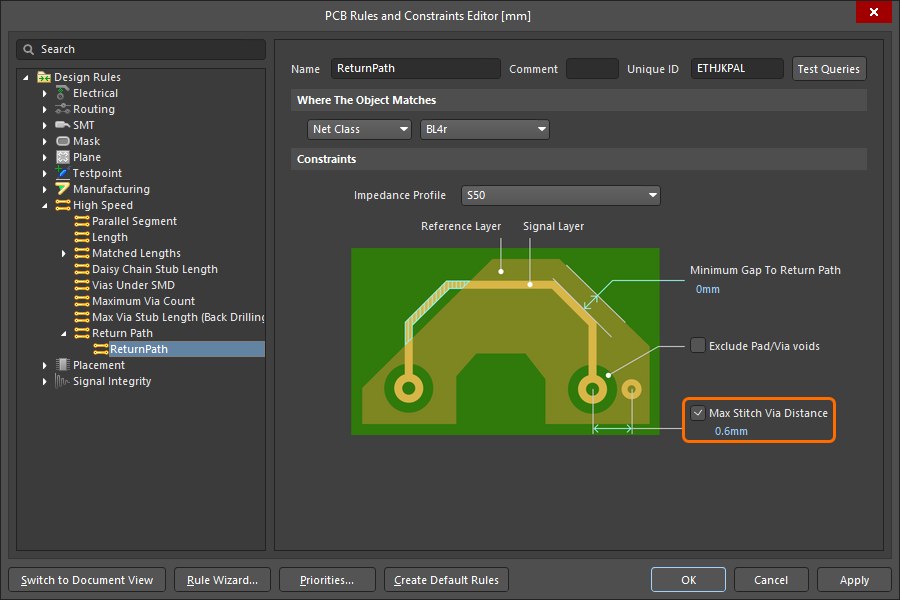Click Switch to Document View button

tap(87, 580)
